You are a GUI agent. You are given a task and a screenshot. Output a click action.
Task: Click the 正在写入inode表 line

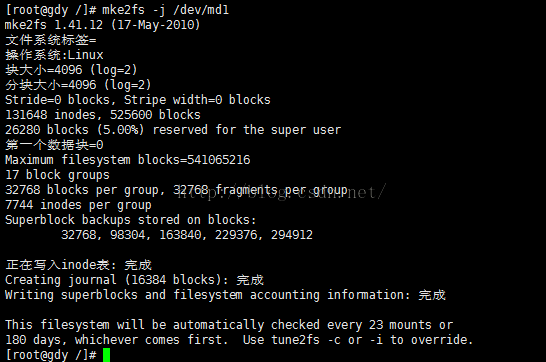pyautogui.click(x=79, y=265)
